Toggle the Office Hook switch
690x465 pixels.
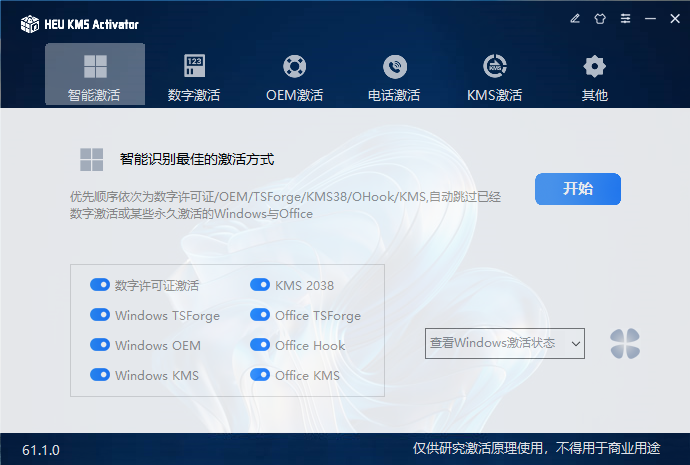click(x=260, y=344)
